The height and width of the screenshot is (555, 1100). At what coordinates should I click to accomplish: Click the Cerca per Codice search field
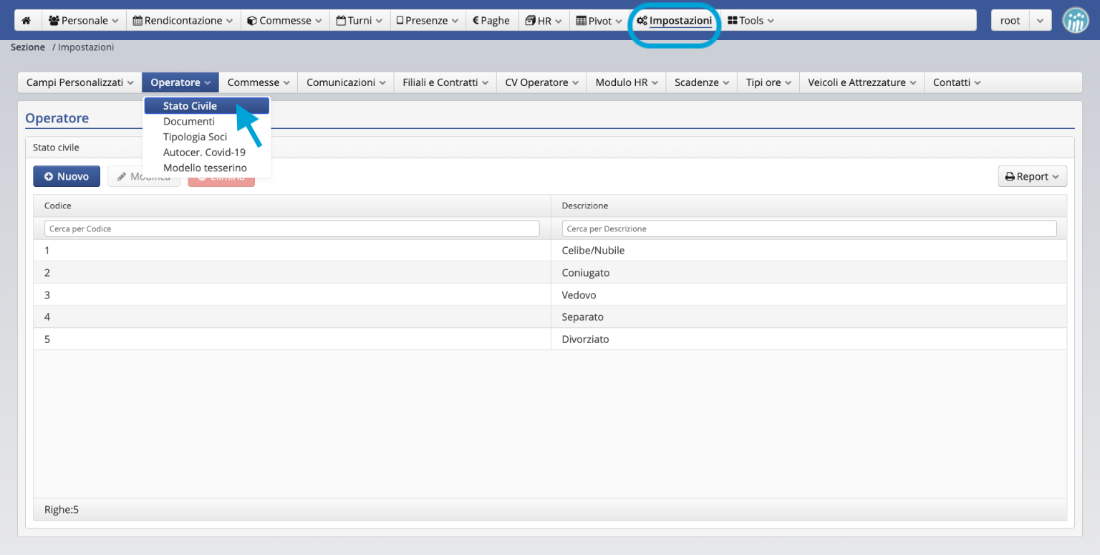[290, 229]
